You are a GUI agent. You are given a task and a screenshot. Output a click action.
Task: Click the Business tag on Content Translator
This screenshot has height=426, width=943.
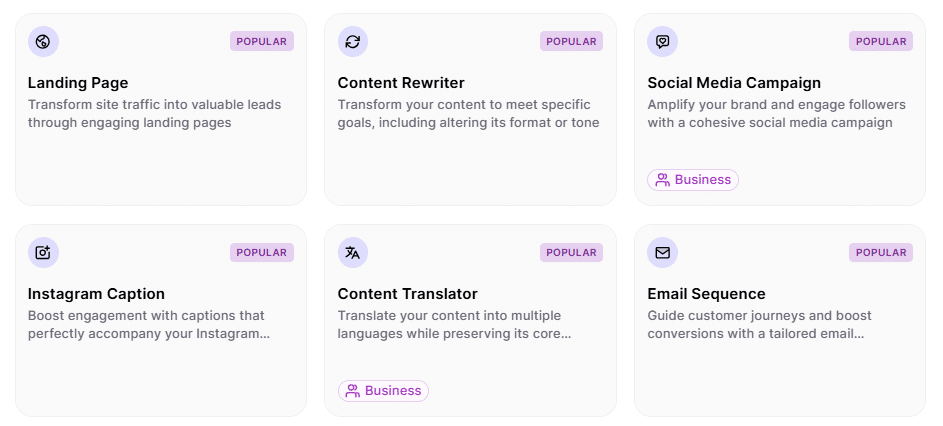pos(384,391)
